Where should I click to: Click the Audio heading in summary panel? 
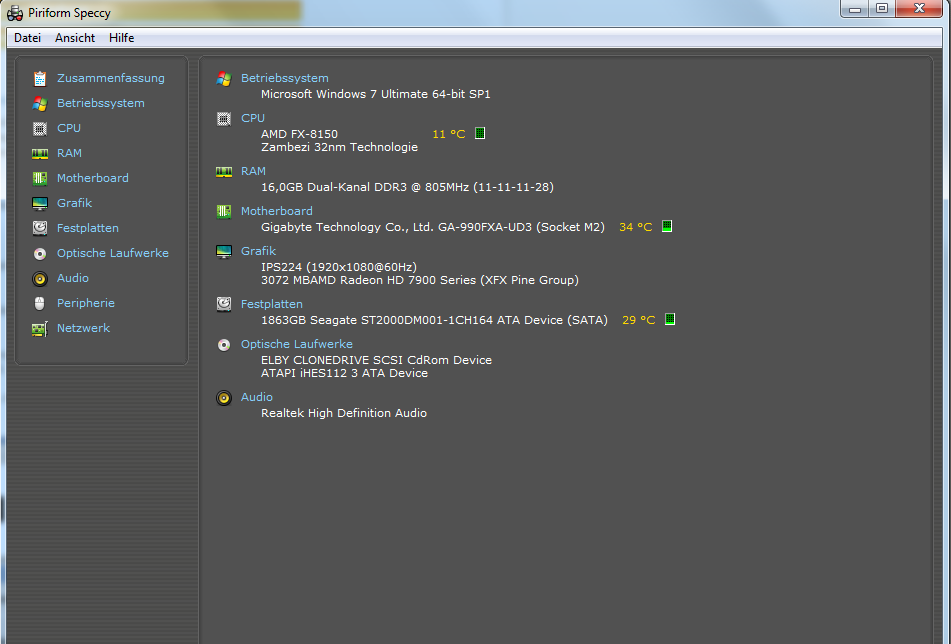point(257,397)
